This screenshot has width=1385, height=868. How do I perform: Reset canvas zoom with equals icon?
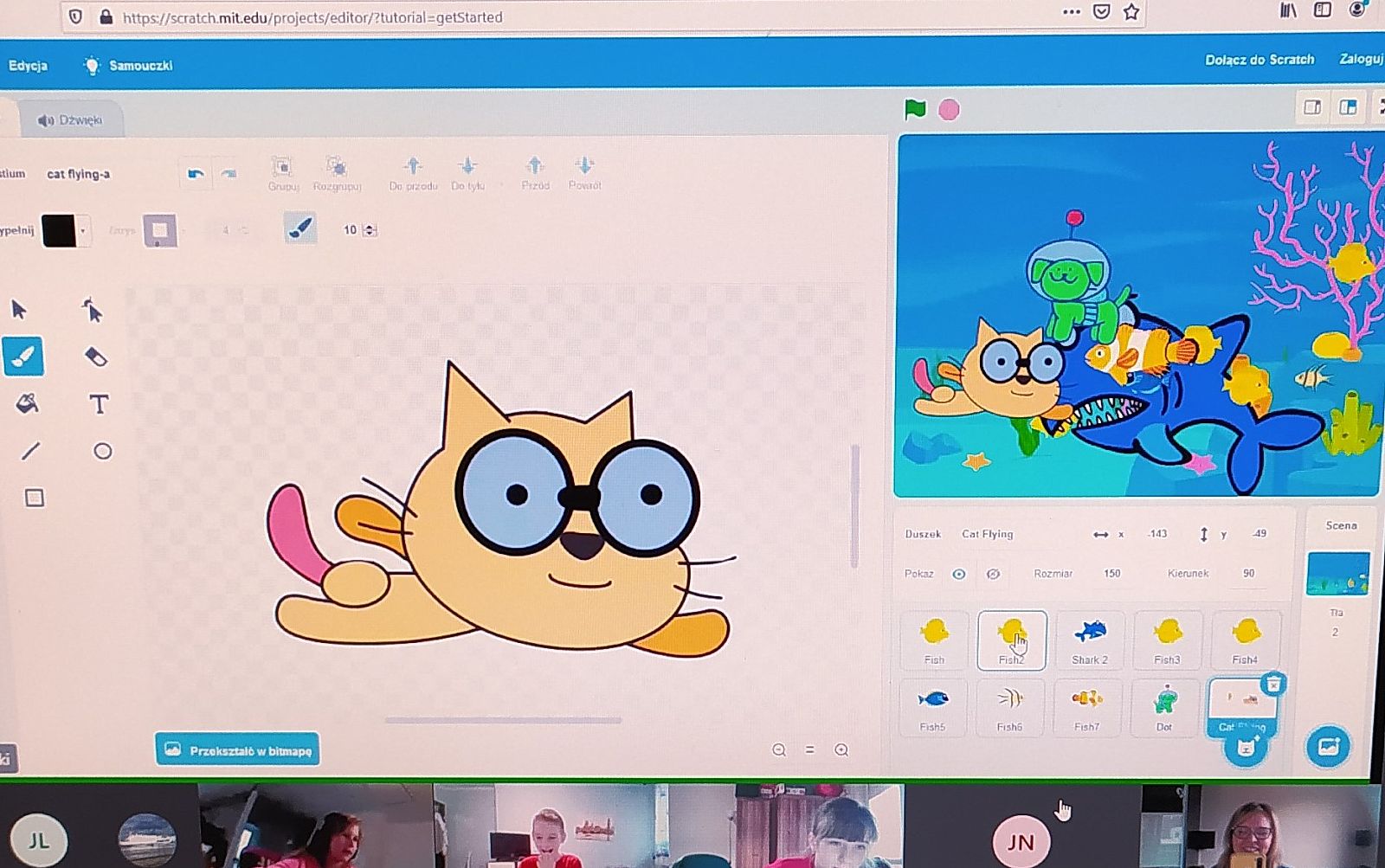[810, 750]
